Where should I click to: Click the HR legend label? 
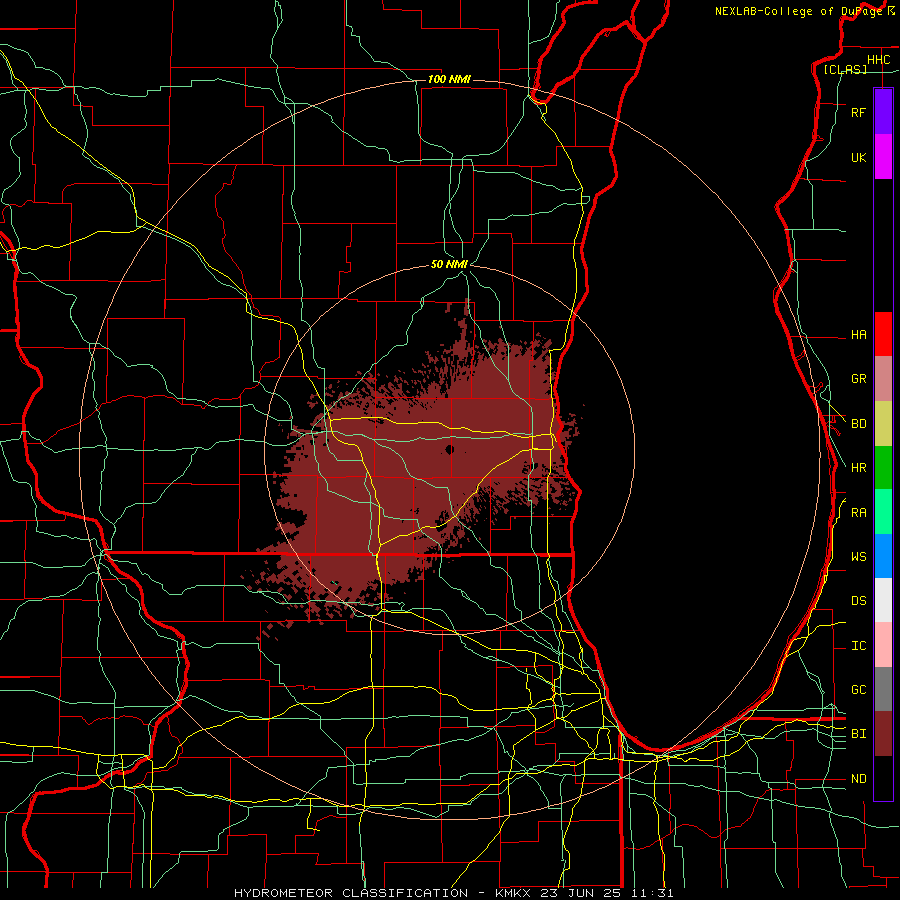[x=858, y=468]
